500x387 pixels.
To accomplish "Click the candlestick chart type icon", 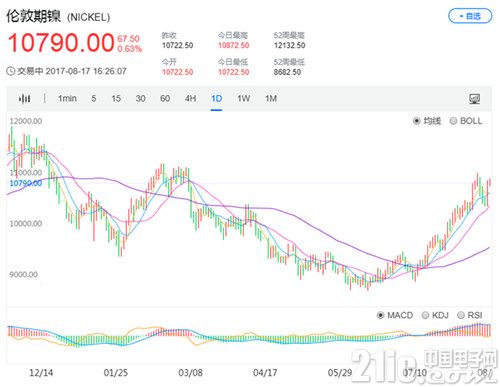I will (24, 99).
